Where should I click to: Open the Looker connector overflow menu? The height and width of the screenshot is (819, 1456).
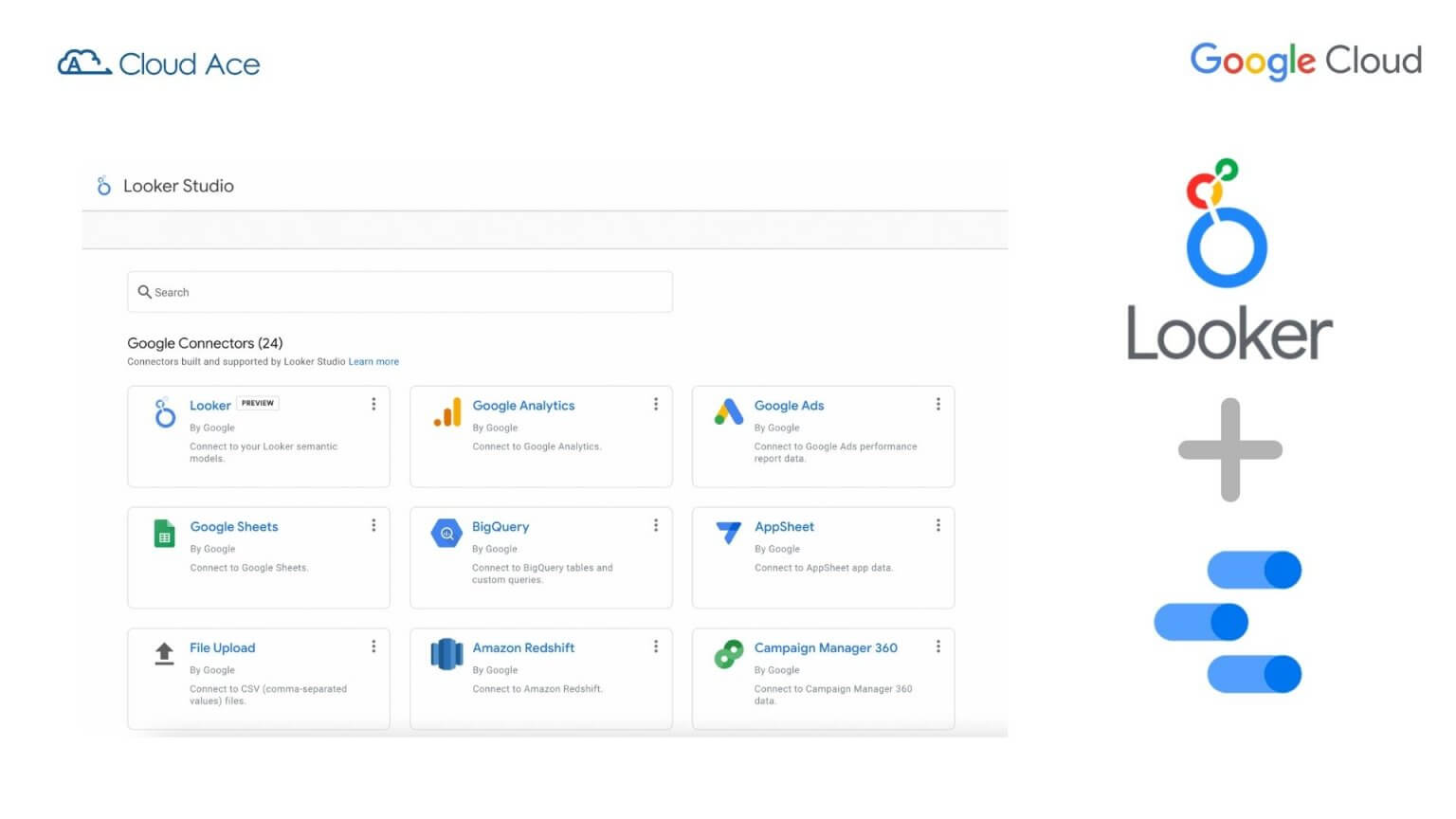[x=373, y=403]
